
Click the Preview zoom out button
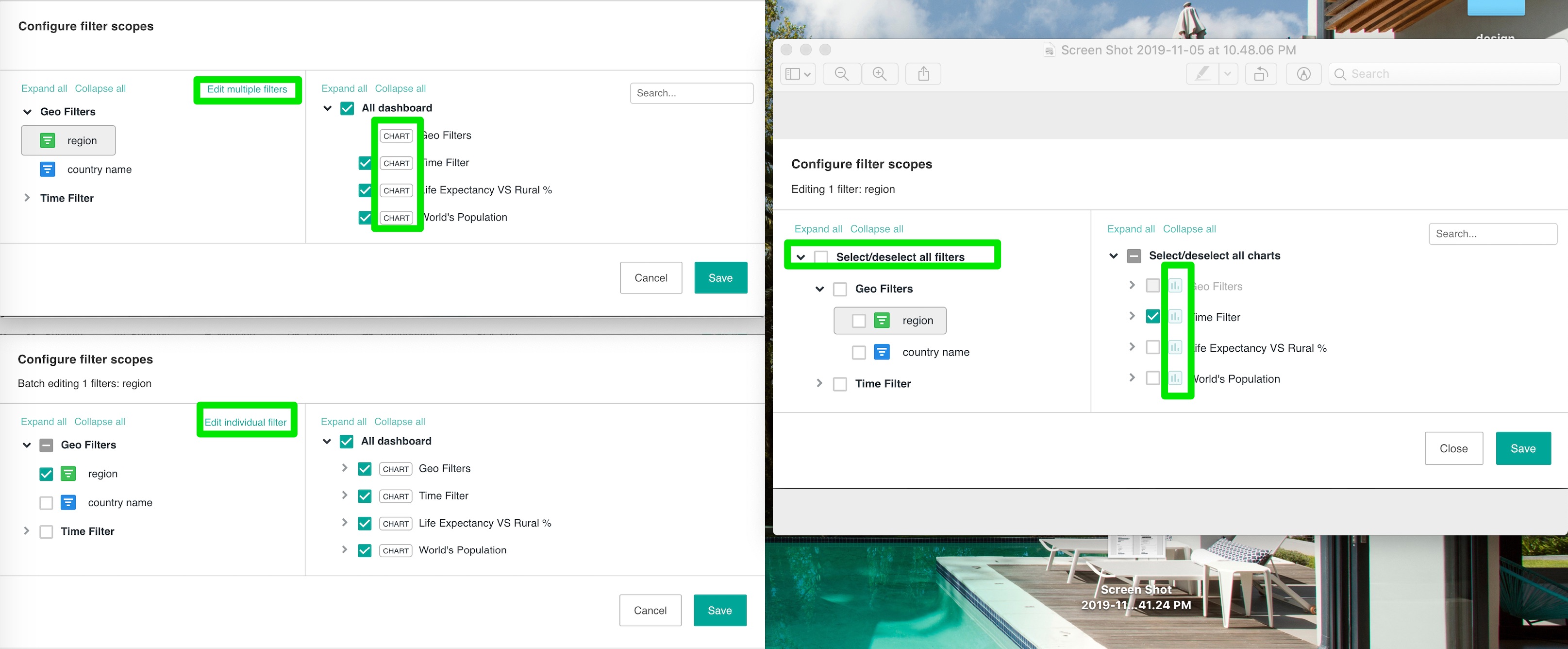coord(841,74)
